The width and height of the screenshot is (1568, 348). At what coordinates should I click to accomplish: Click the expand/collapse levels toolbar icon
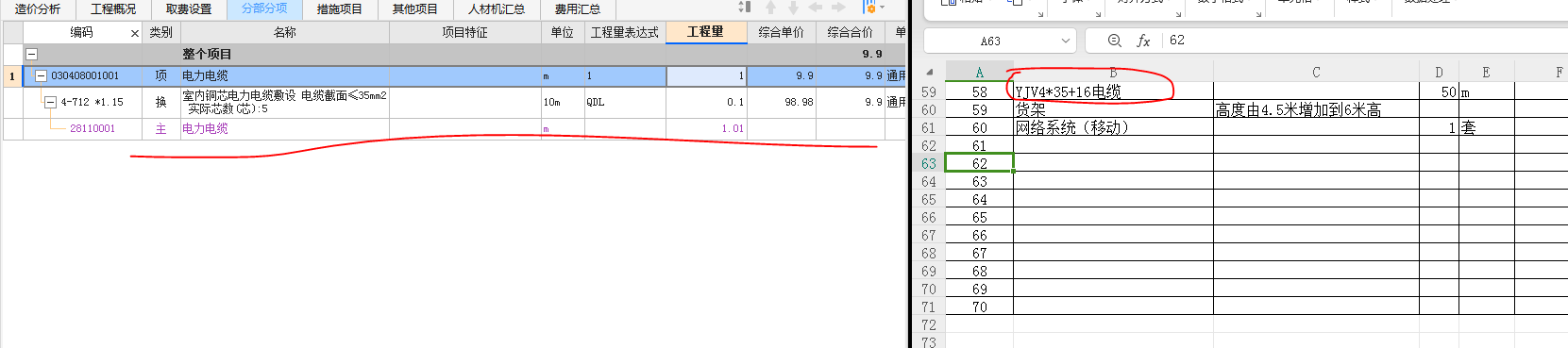click(x=745, y=8)
